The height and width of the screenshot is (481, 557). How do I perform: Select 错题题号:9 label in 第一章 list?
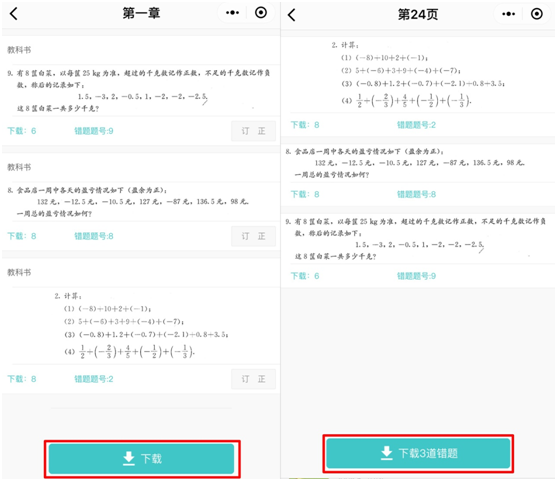[x=94, y=131]
